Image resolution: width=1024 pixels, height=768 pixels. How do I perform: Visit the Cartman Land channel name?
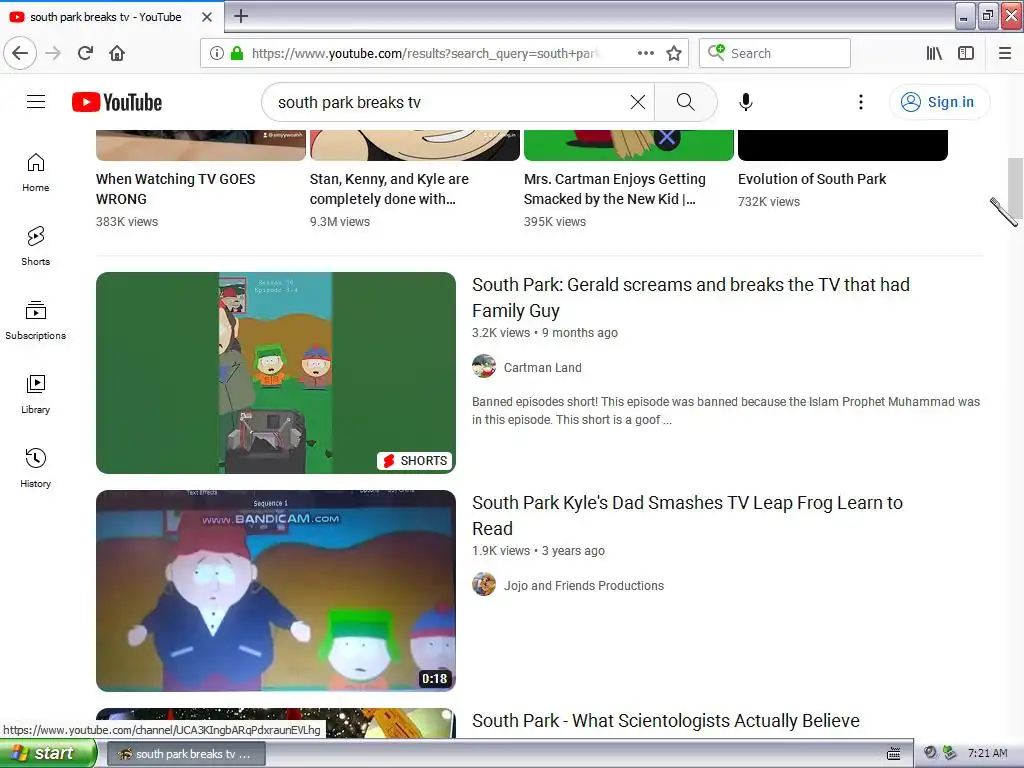[x=542, y=368]
